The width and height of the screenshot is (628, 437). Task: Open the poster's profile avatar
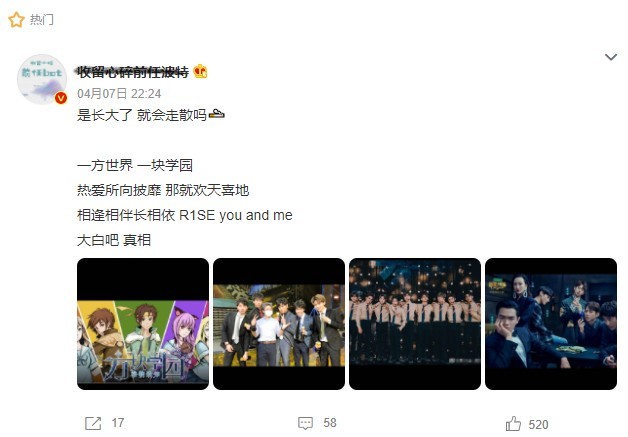[42, 79]
